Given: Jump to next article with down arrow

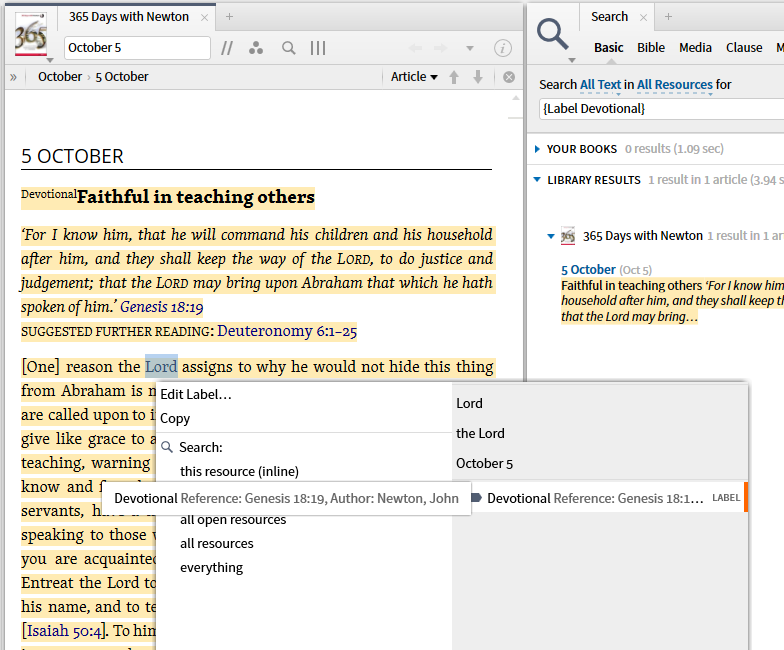Looking at the screenshot, I should [x=478, y=77].
